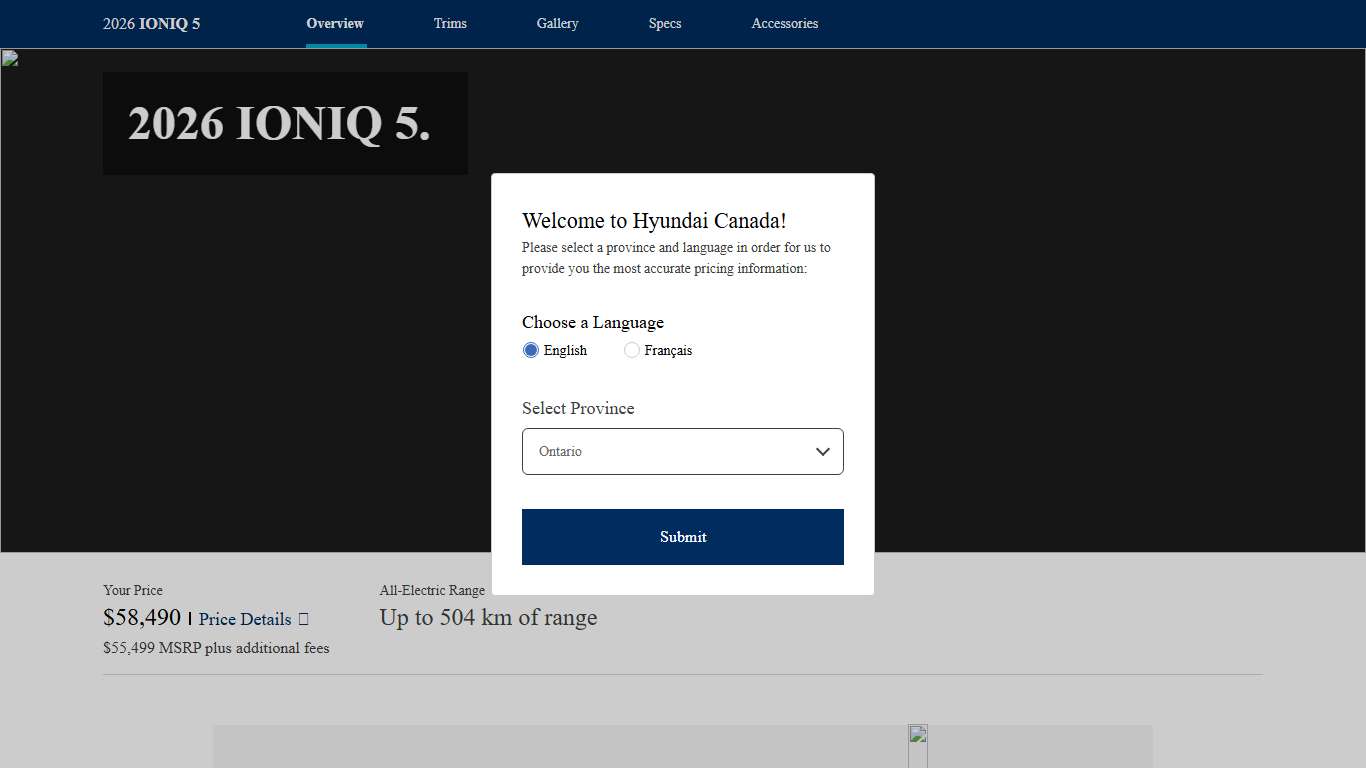
Task: Select the English language radio button
Action: [531, 350]
